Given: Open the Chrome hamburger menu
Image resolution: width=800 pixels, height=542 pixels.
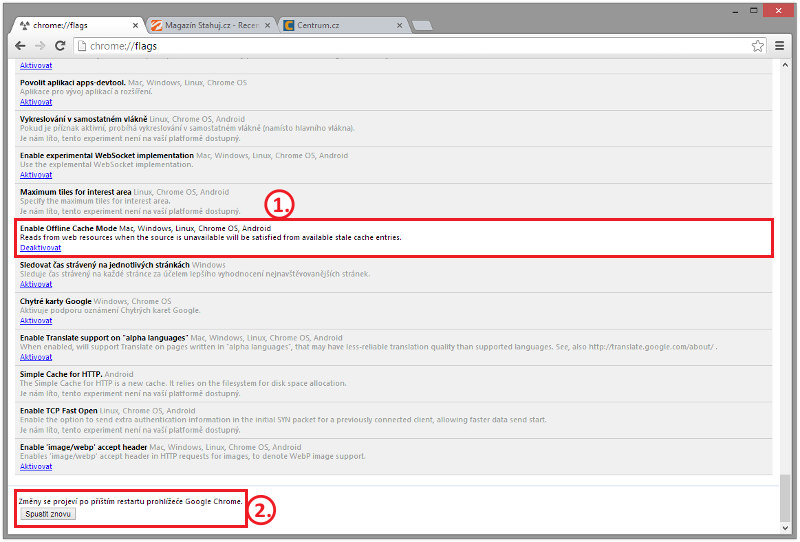Looking at the screenshot, I should tap(779, 46).
